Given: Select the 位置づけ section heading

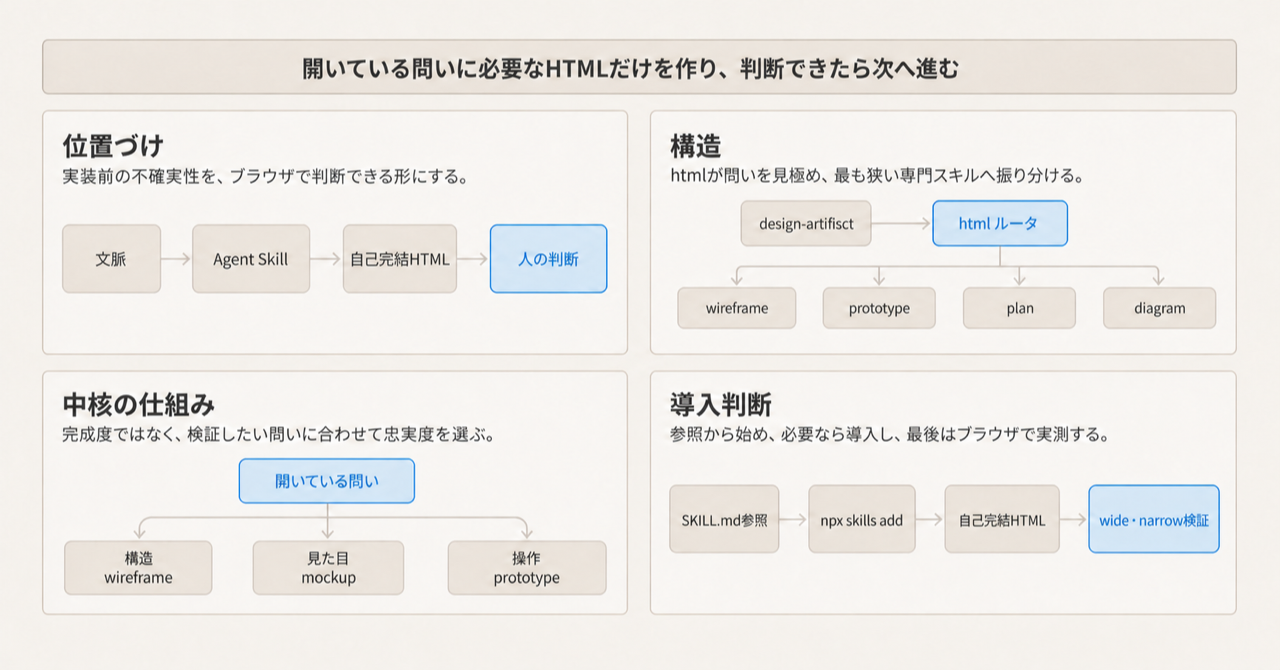Looking at the screenshot, I should [113, 146].
